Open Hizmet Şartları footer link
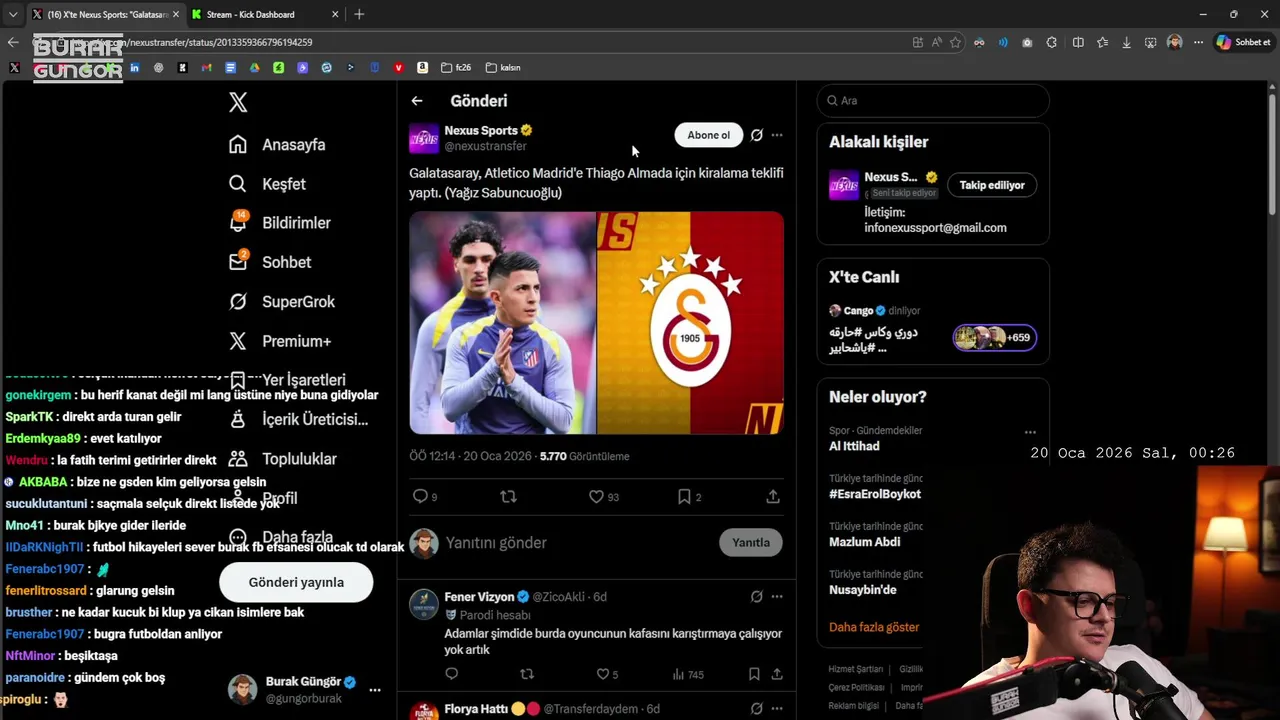Image resolution: width=1280 pixels, height=720 pixels. tap(856, 669)
